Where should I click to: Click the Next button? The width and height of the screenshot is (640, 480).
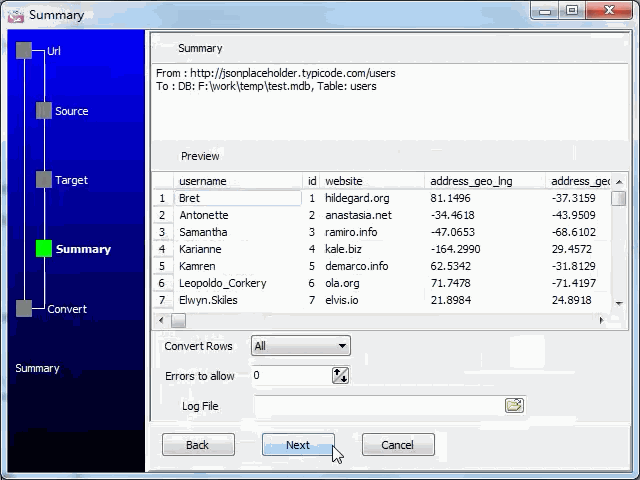[298, 445]
